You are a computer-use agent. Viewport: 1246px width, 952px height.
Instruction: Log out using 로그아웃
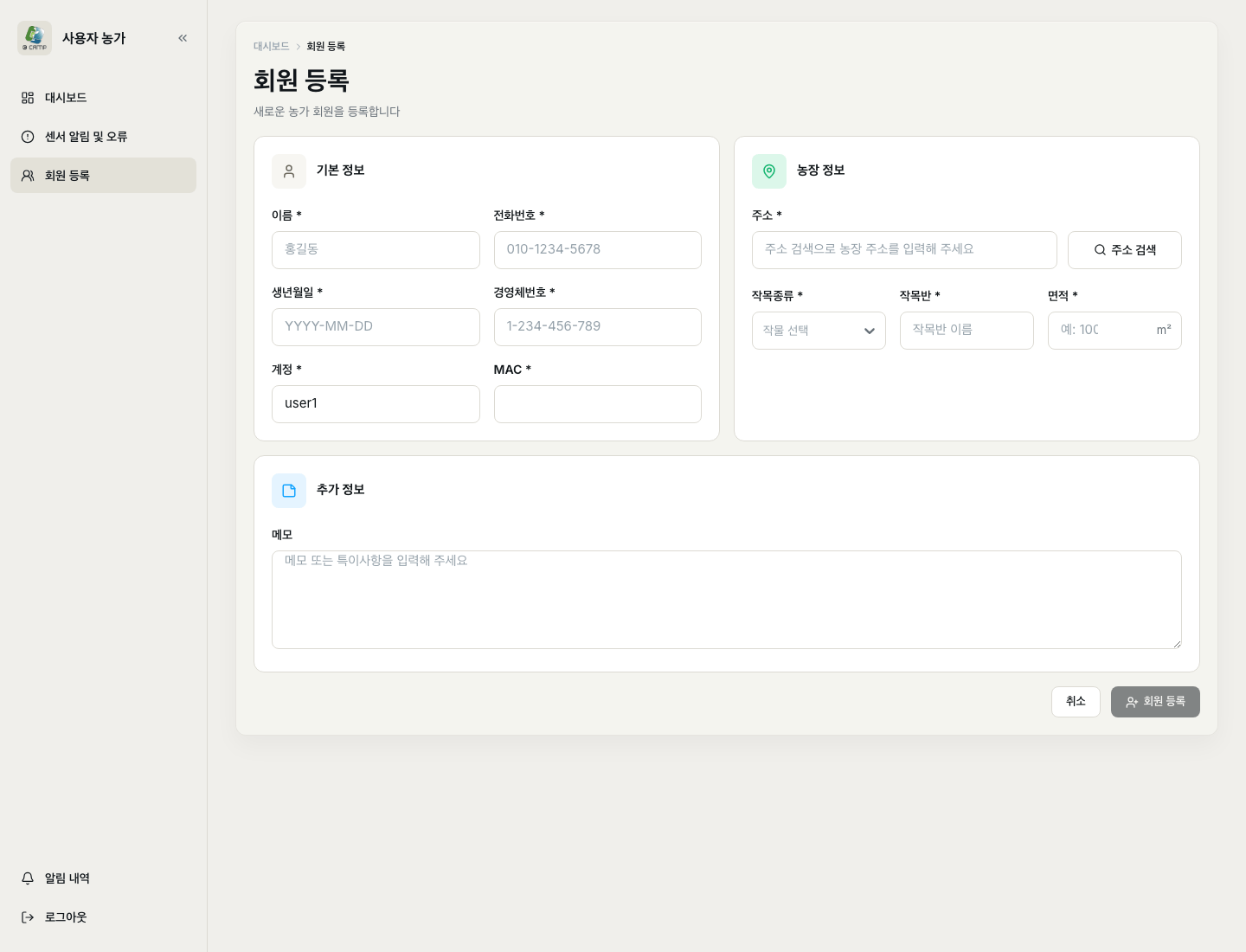tap(103, 917)
